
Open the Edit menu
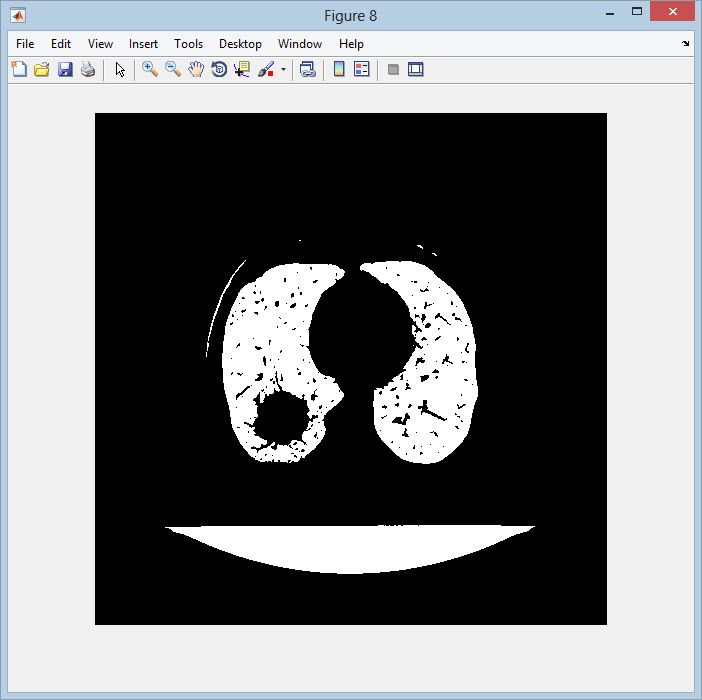(x=61, y=44)
